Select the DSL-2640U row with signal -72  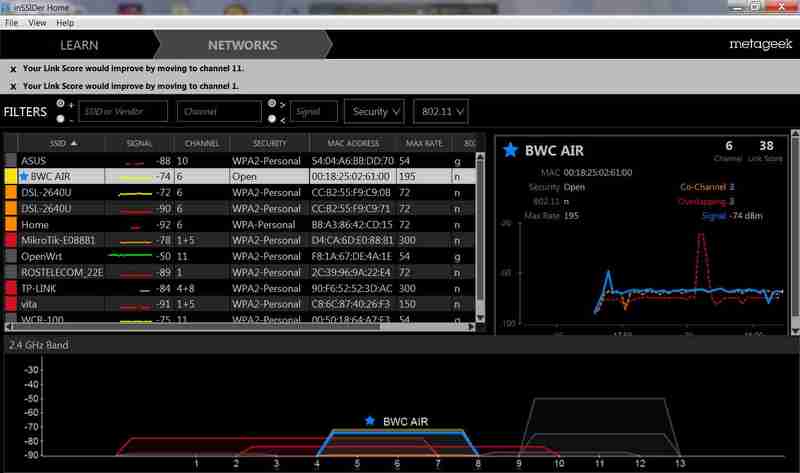click(240, 193)
